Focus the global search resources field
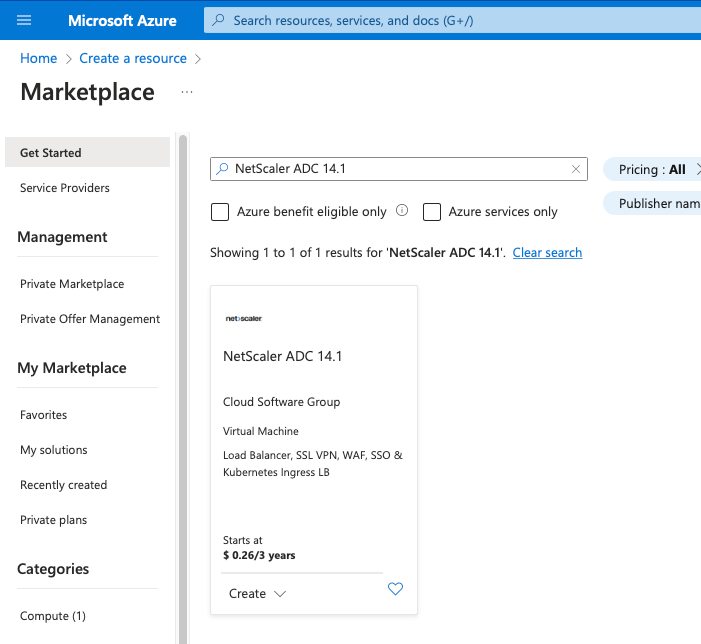701x644 pixels. click(x=452, y=20)
